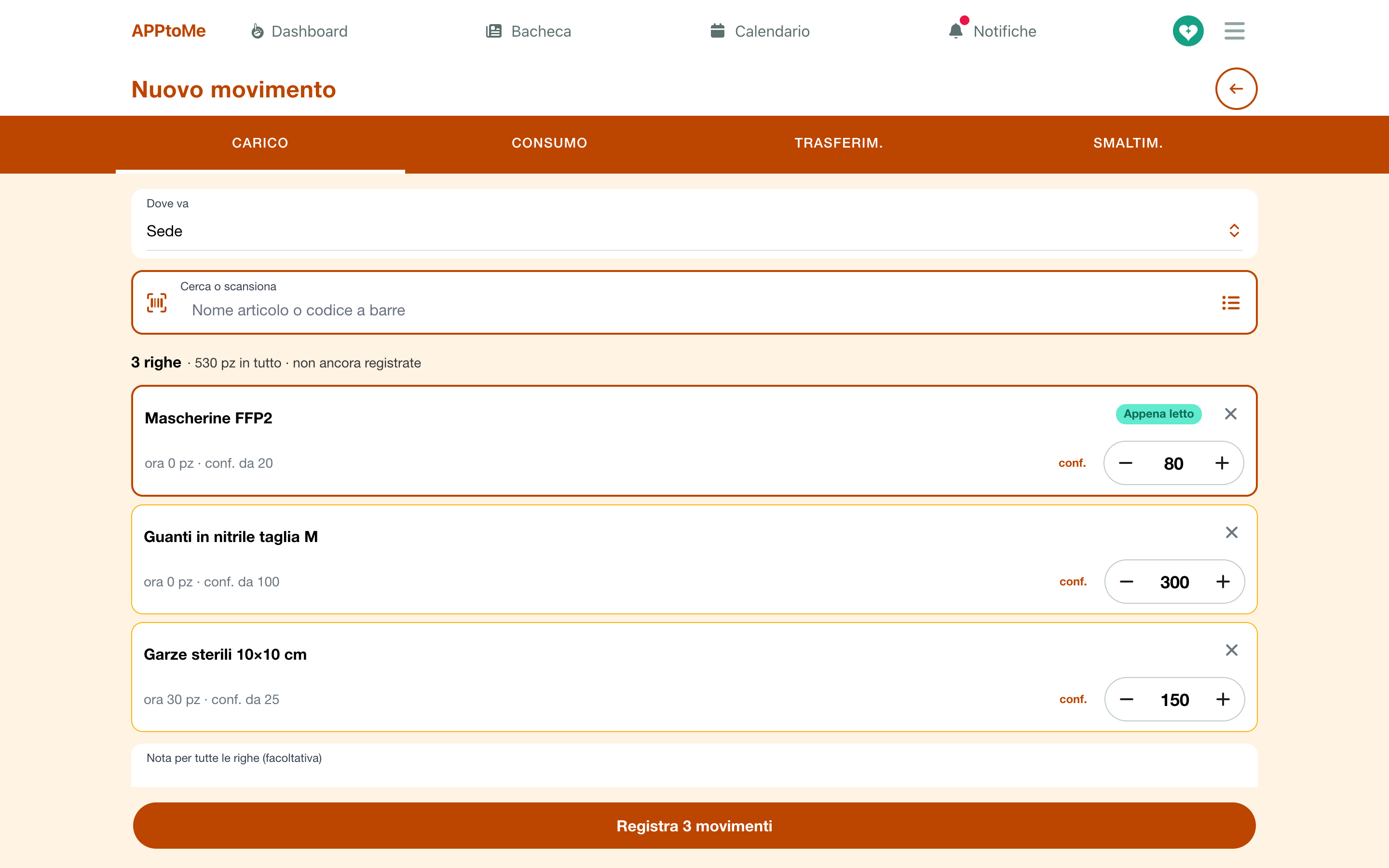Decrease Mascherine FFP2 quantity

tap(1126, 463)
